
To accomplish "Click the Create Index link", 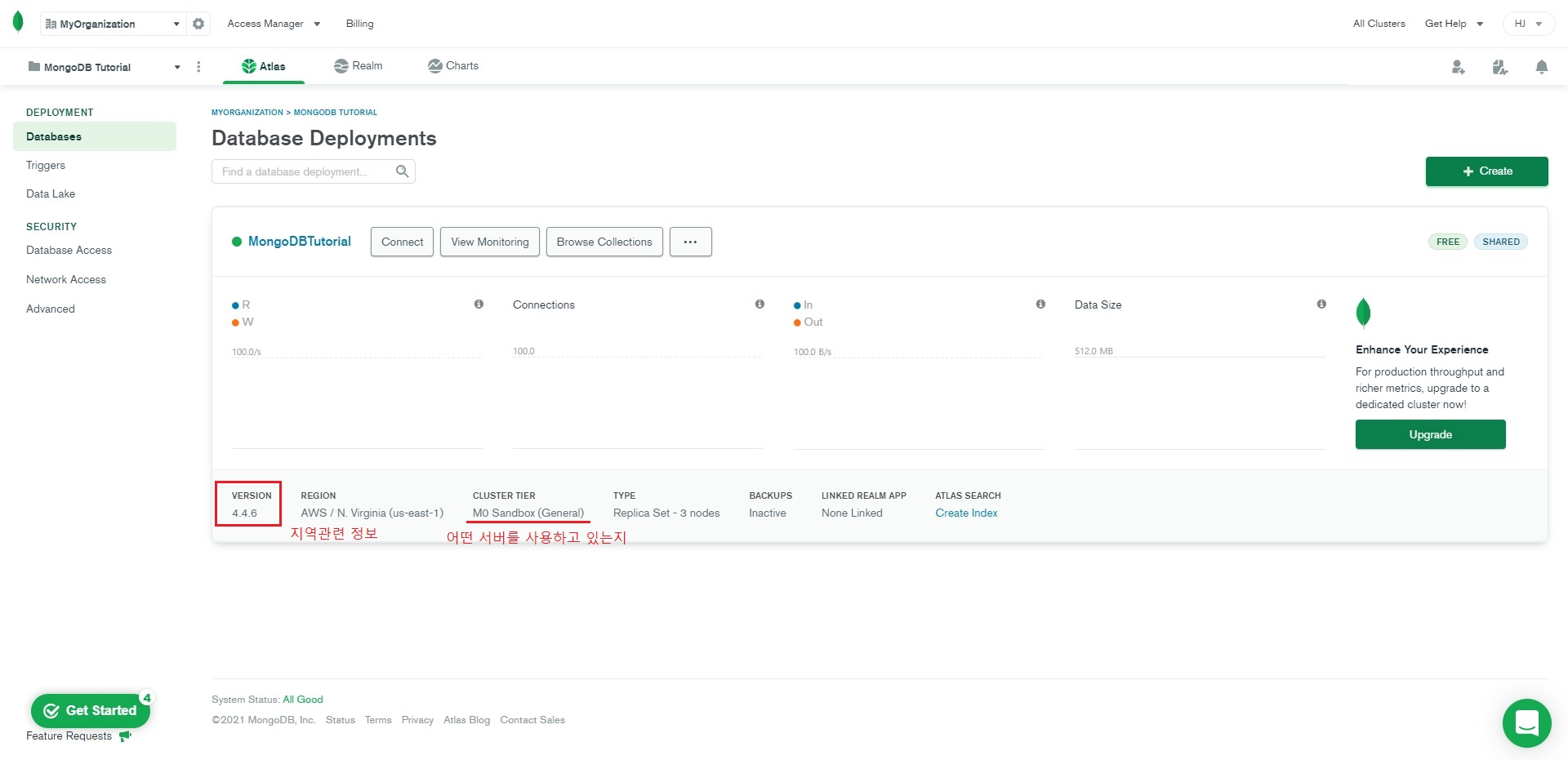I will (966, 513).
